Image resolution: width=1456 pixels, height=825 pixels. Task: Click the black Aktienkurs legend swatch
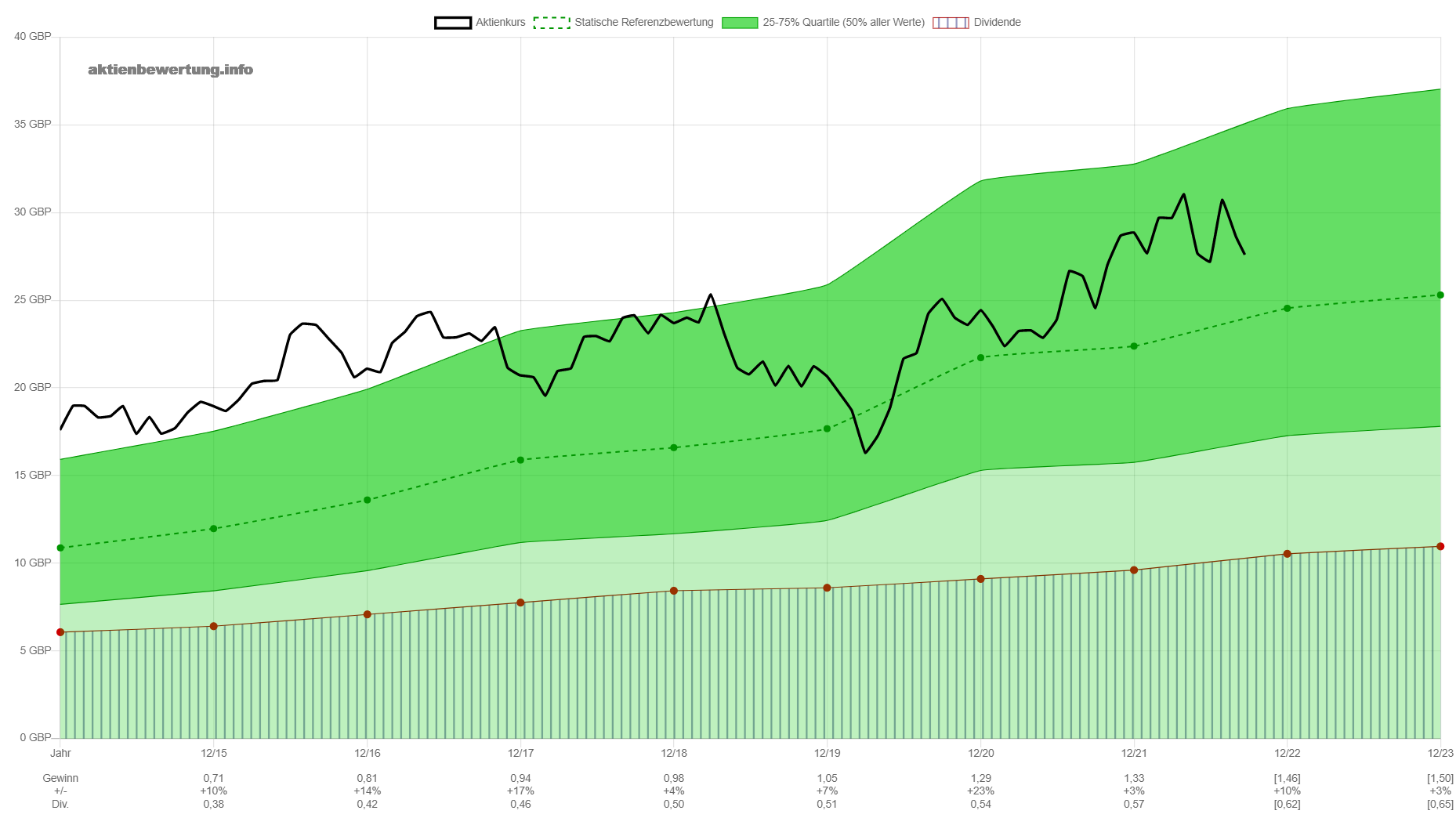coord(453,23)
